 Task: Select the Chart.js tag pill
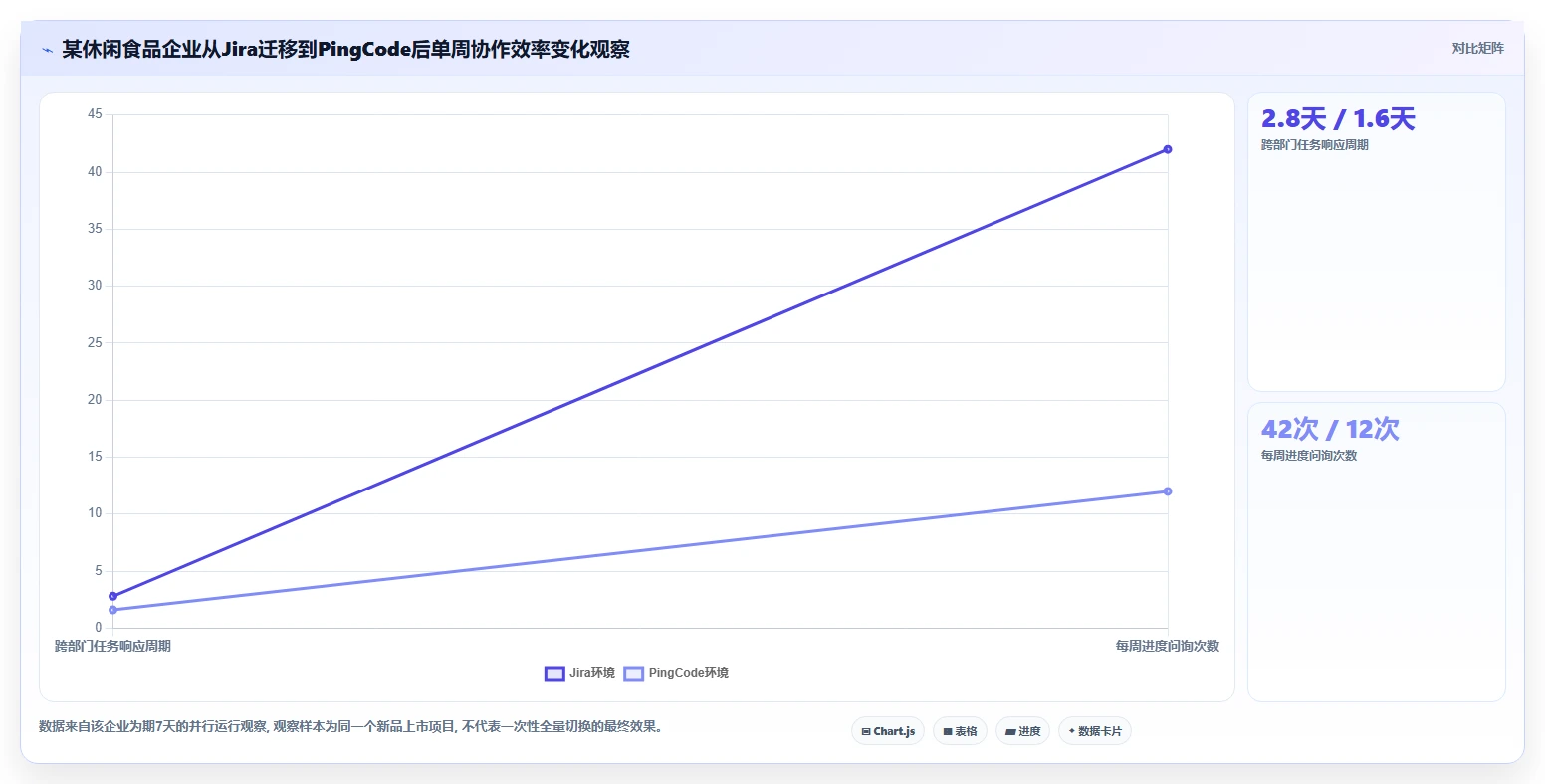[888, 731]
